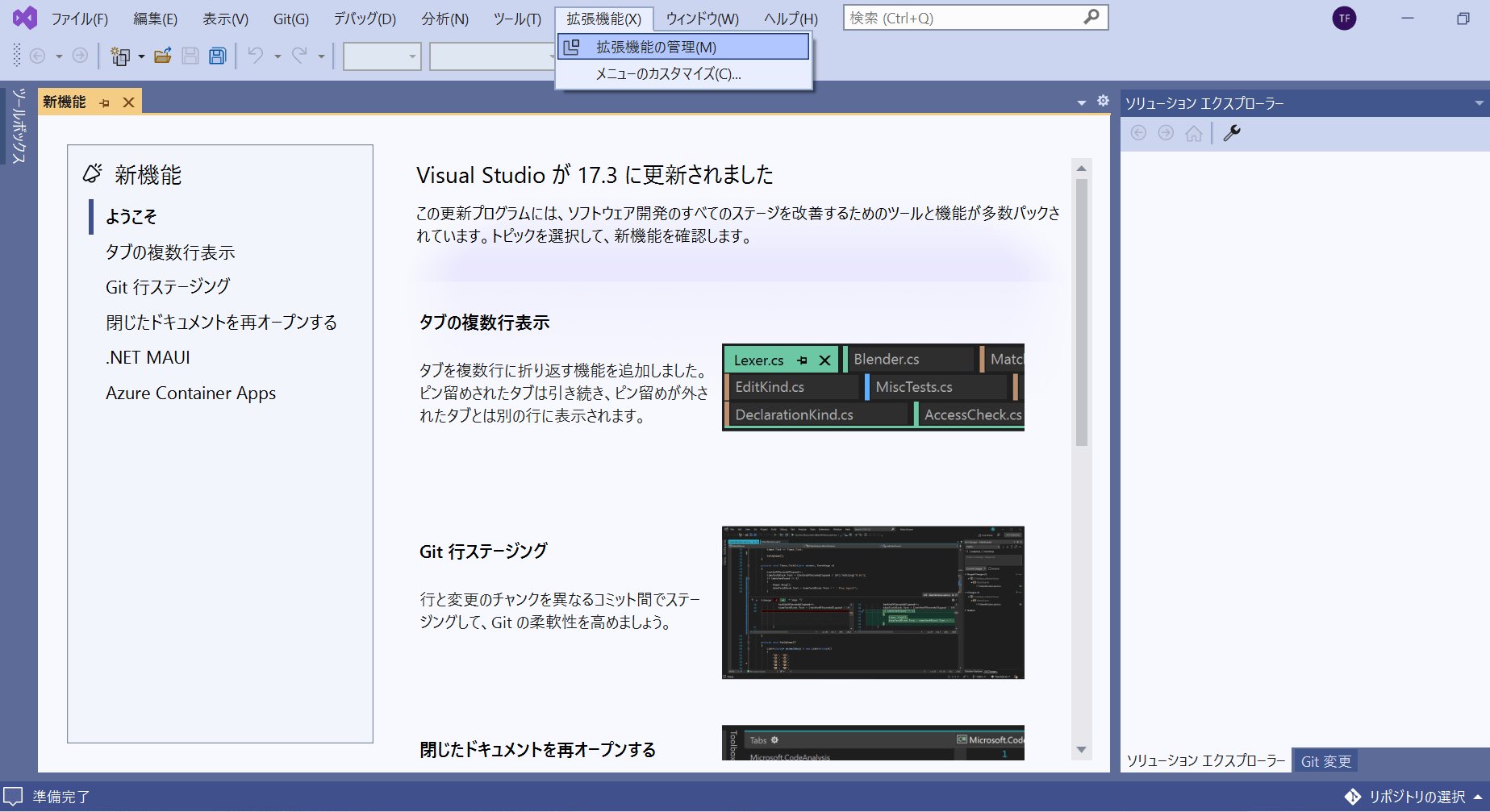Switch to the Git 変更 tab

[1325, 761]
